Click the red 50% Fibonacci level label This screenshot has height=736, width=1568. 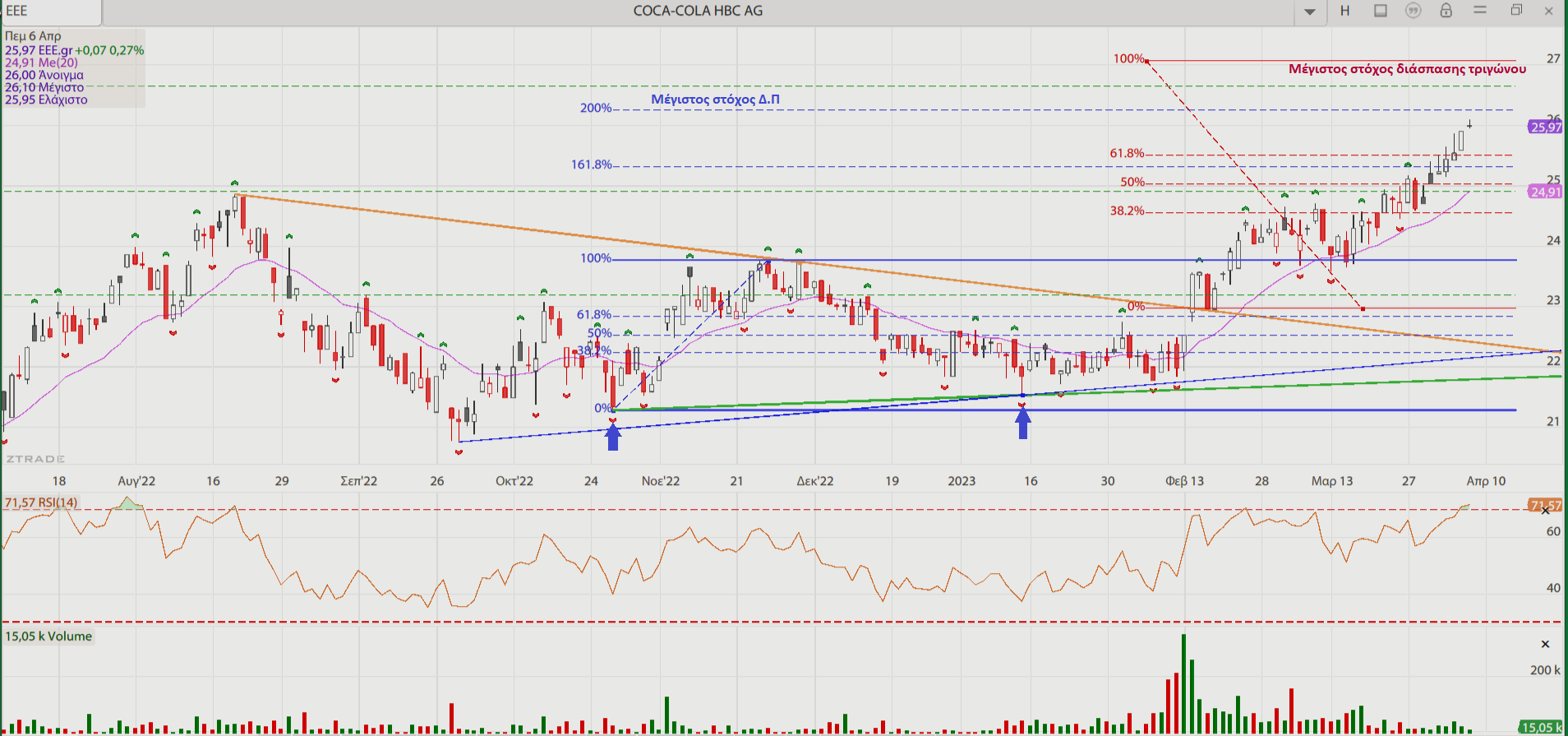pyautogui.click(x=1132, y=182)
